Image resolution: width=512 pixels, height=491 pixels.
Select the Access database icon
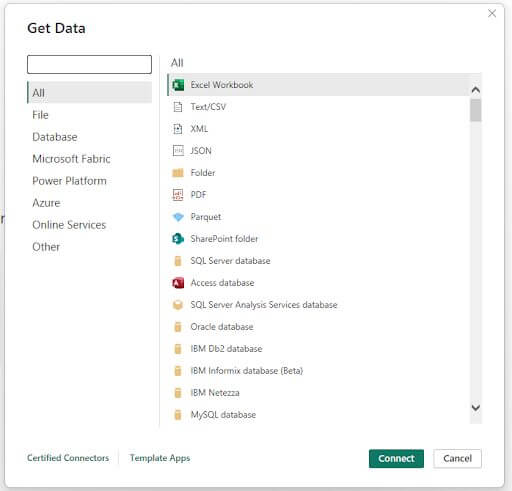click(x=178, y=283)
